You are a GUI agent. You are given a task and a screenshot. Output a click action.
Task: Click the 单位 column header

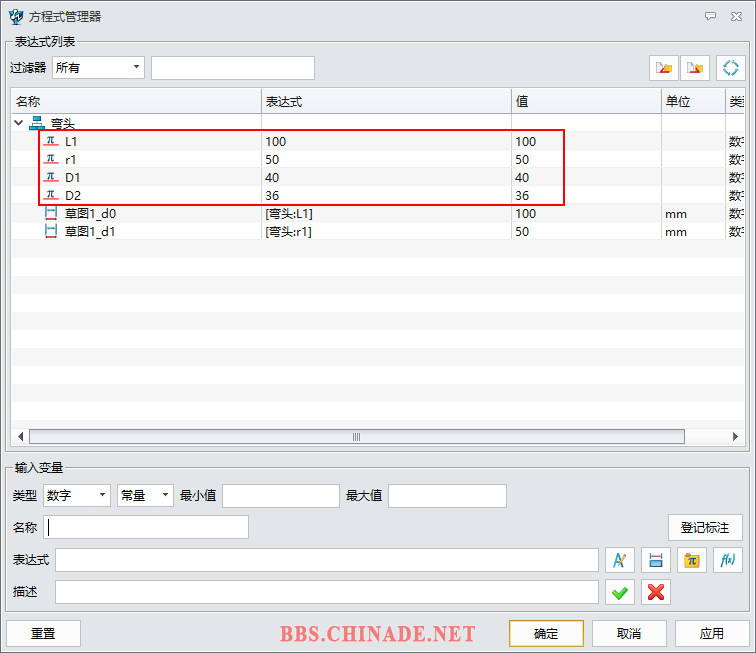[693, 101]
